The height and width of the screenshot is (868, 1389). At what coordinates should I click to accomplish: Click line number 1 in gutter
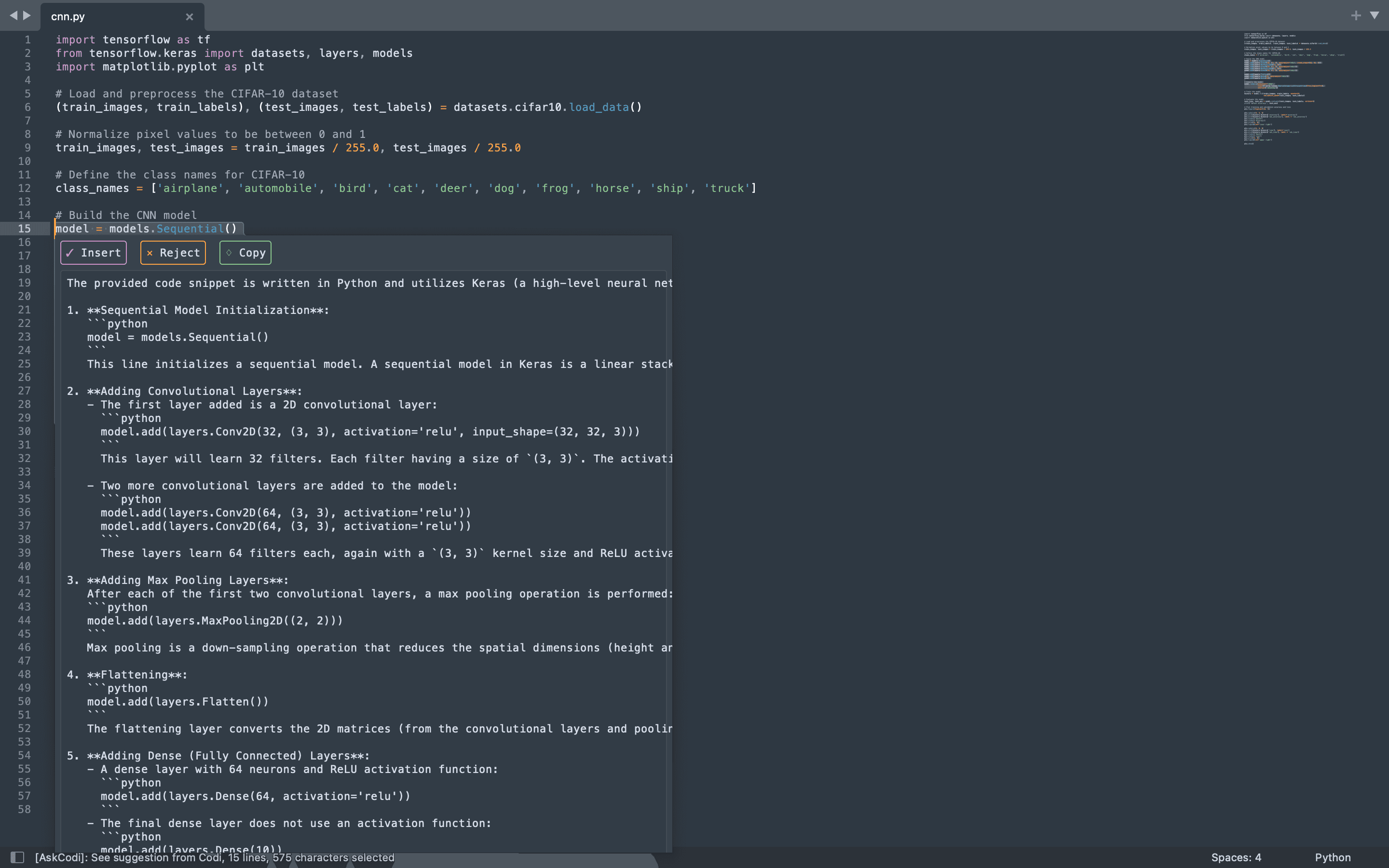[27, 40]
